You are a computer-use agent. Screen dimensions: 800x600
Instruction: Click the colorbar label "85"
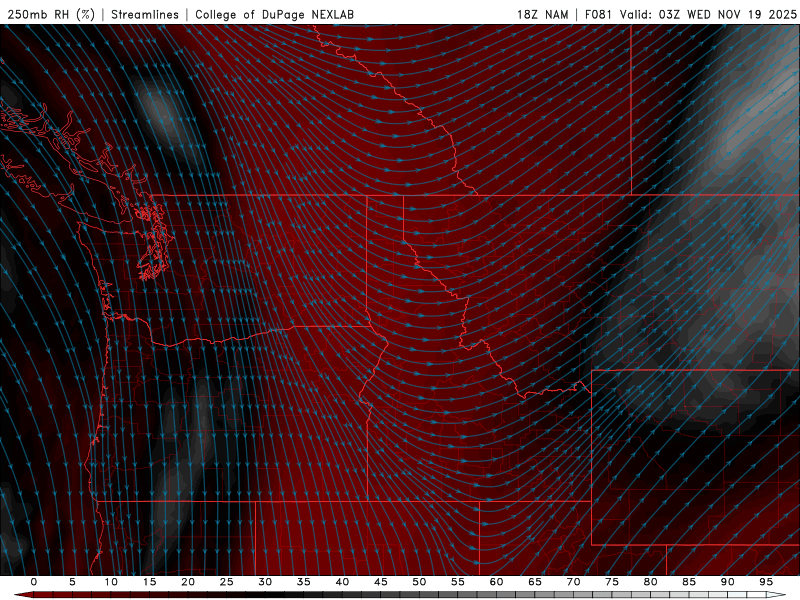(x=689, y=582)
